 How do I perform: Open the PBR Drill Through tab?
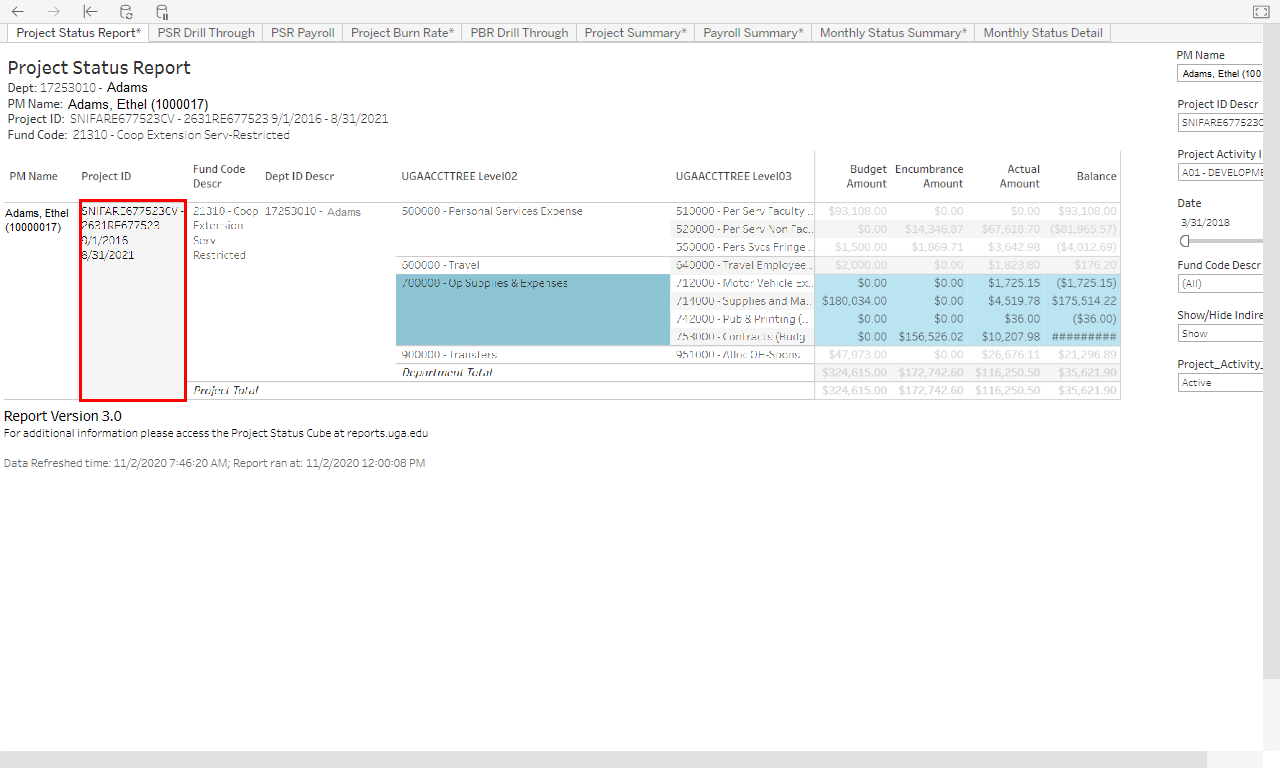(x=519, y=33)
